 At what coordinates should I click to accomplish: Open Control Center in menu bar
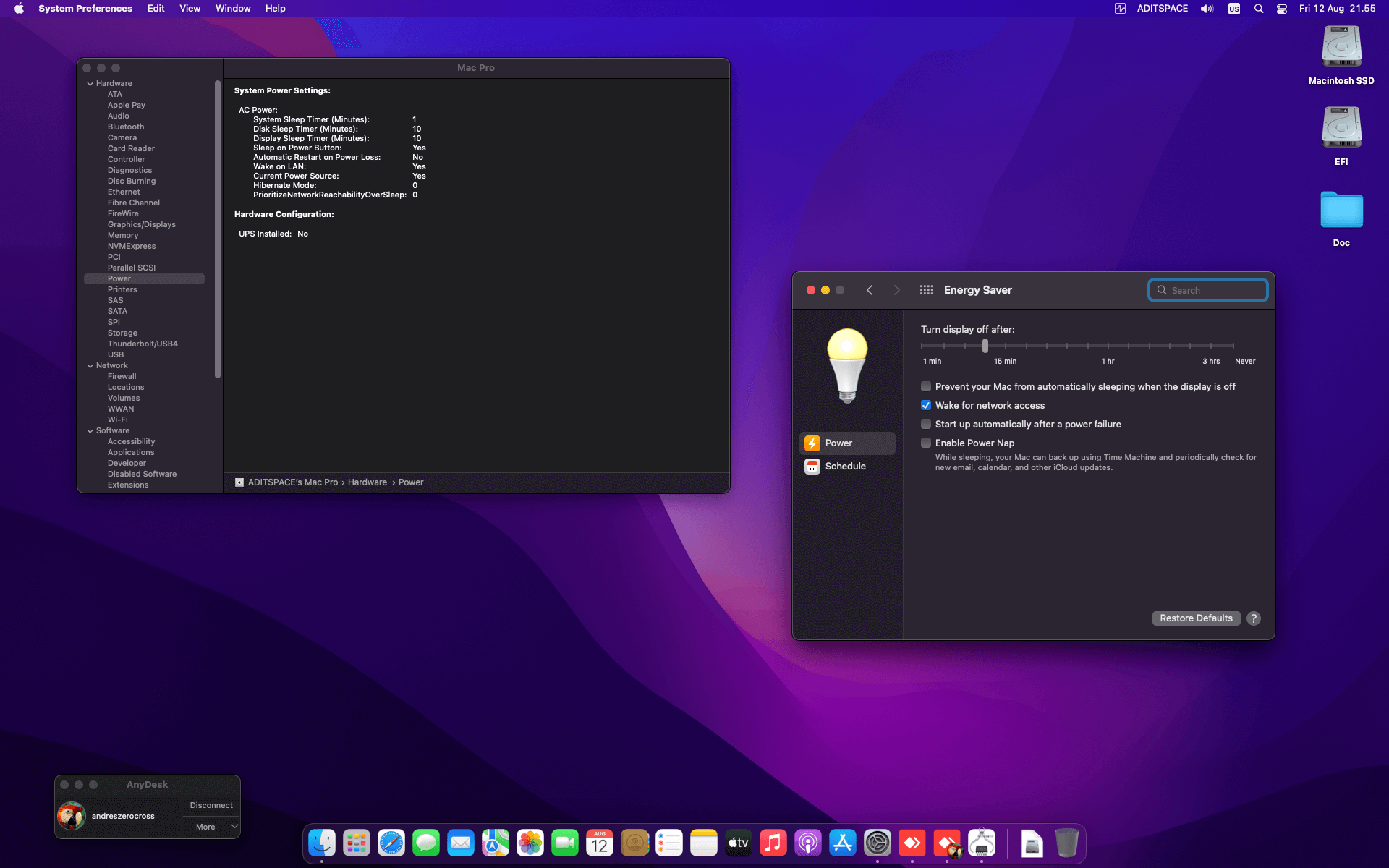point(1281,9)
